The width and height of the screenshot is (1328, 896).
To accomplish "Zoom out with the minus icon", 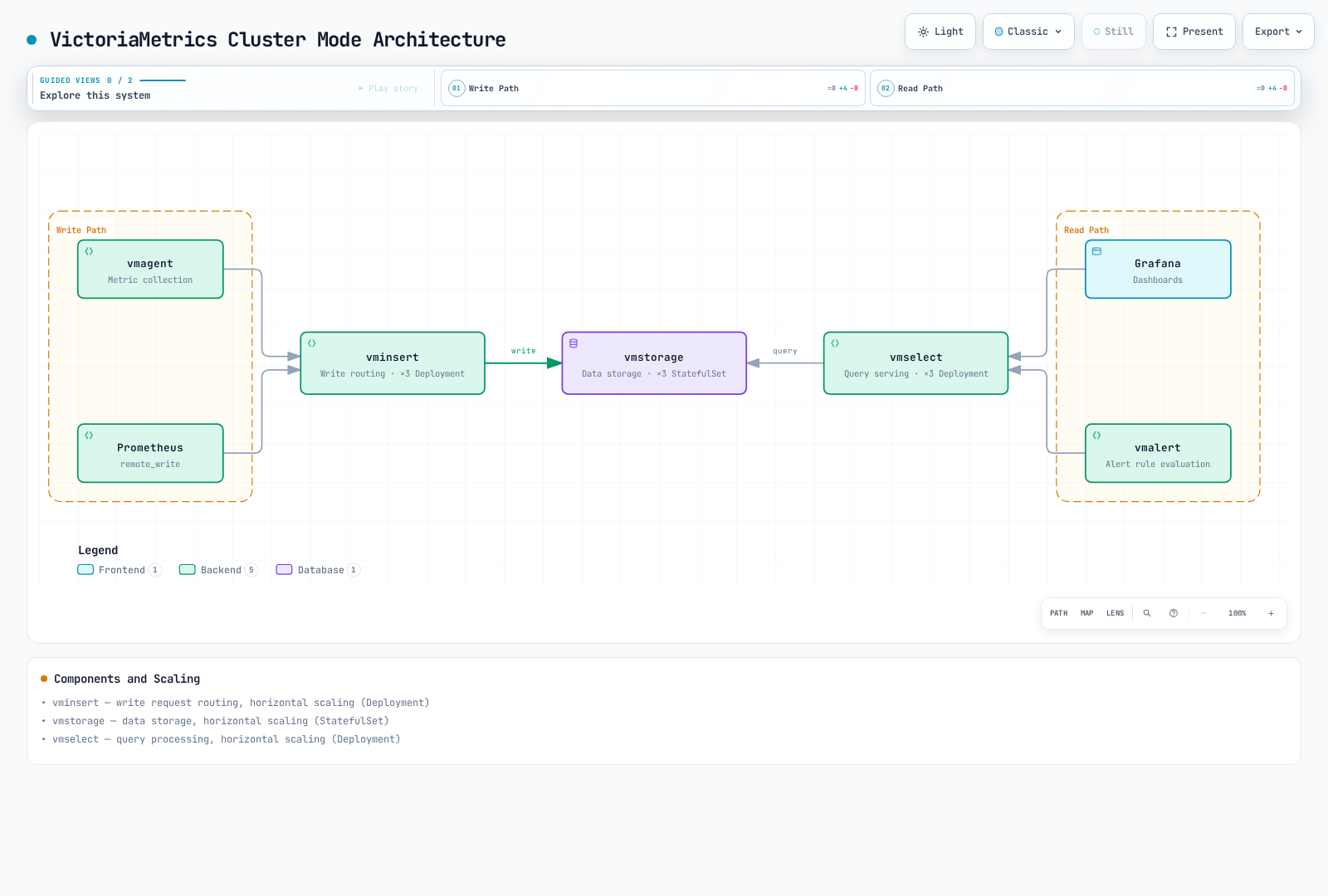I will click(1203, 613).
